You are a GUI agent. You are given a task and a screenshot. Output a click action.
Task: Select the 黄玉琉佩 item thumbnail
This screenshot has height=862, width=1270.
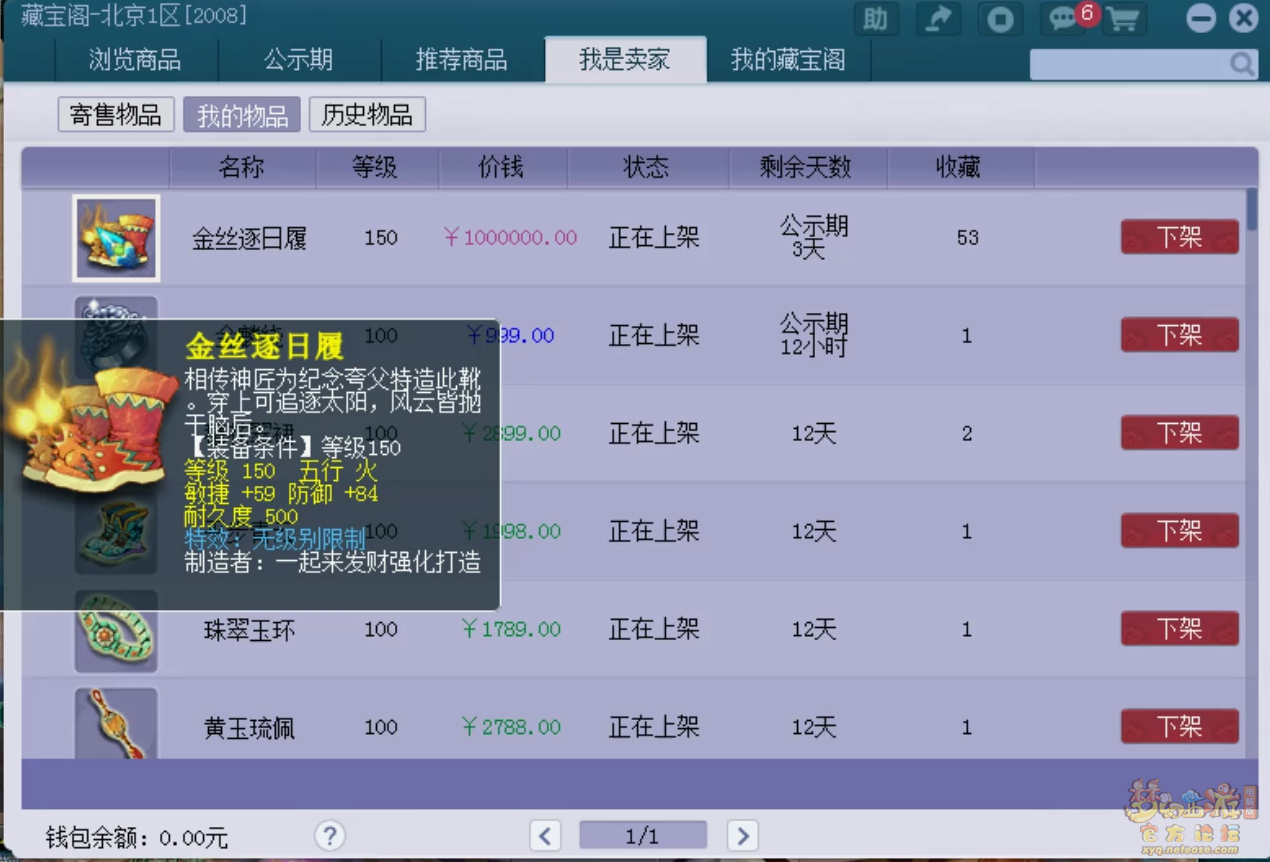pyautogui.click(x=116, y=723)
